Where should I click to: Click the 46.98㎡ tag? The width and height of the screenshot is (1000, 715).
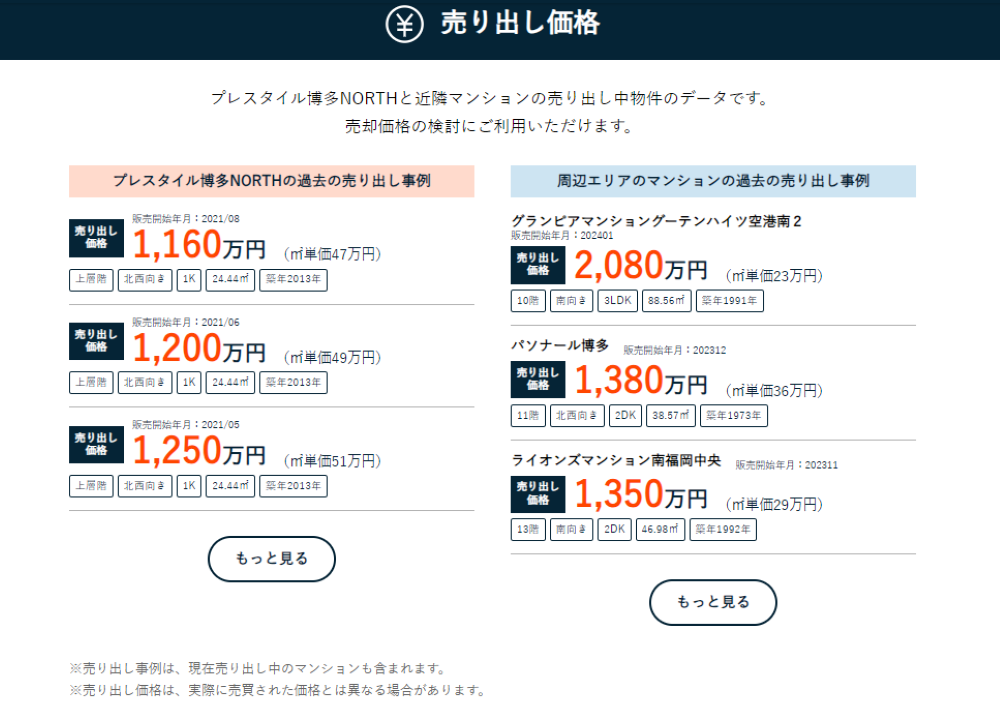661,529
